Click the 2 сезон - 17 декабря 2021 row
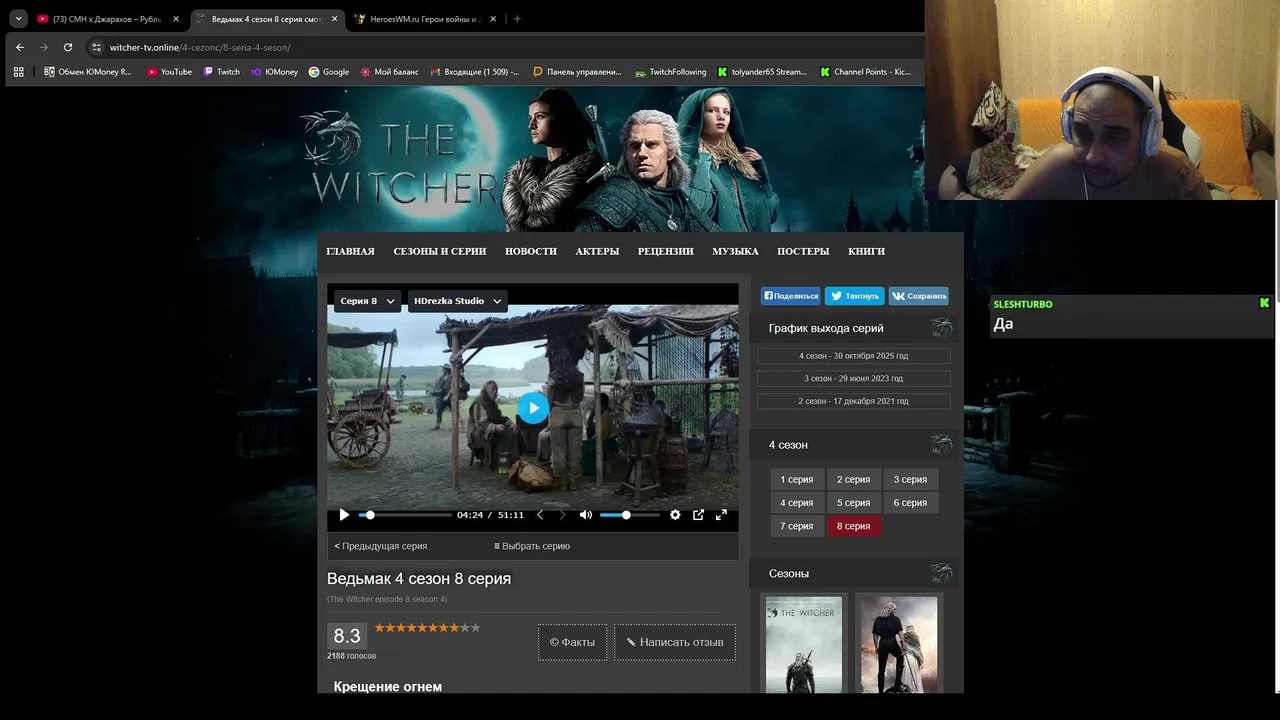 pos(854,401)
